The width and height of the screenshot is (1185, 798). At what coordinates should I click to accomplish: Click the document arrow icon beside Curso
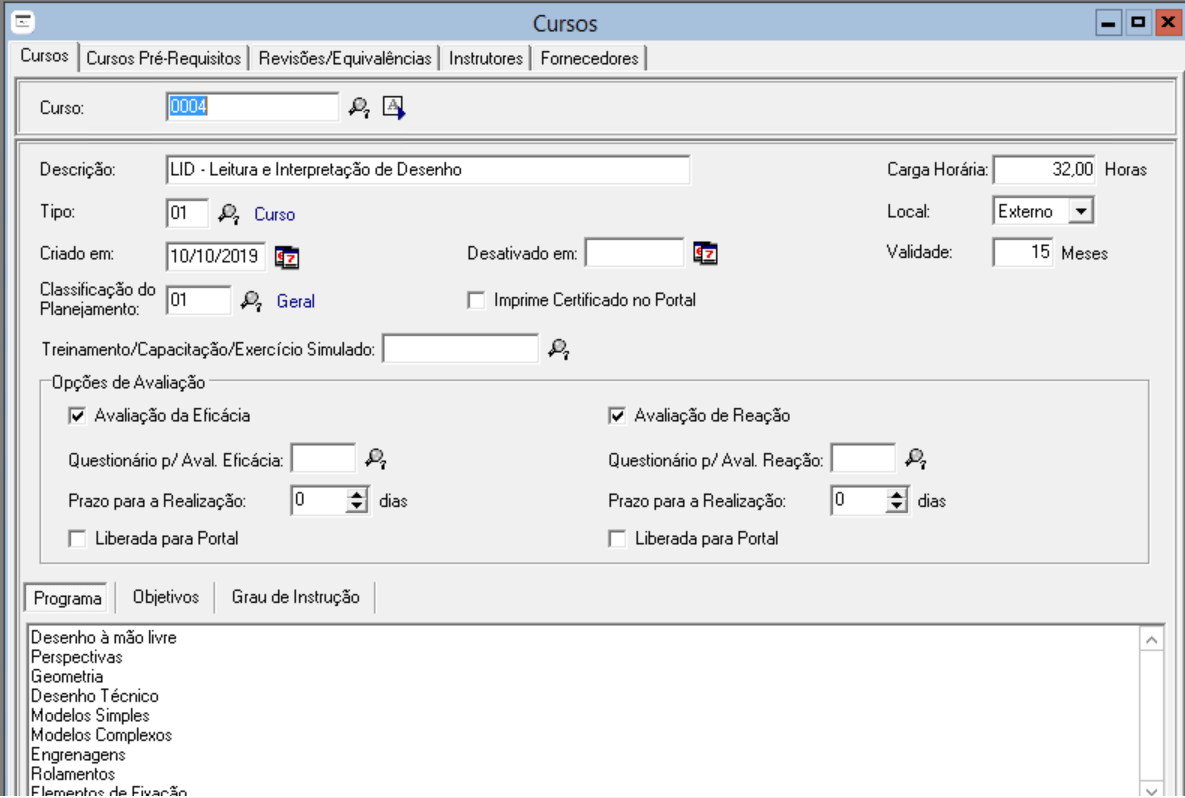pos(394,108)
